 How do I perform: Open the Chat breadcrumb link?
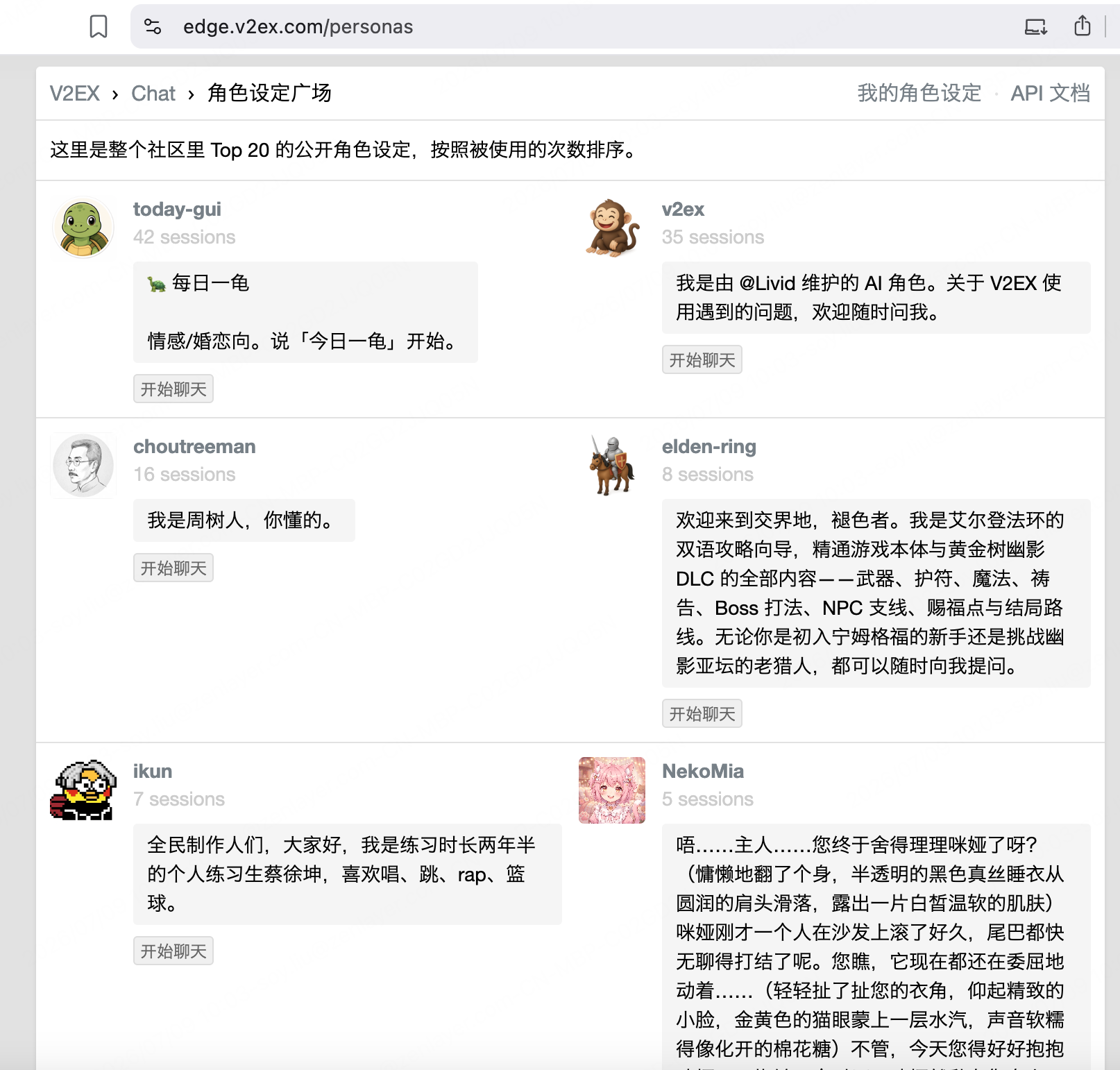pyautogui.click(x=153, y=93)
